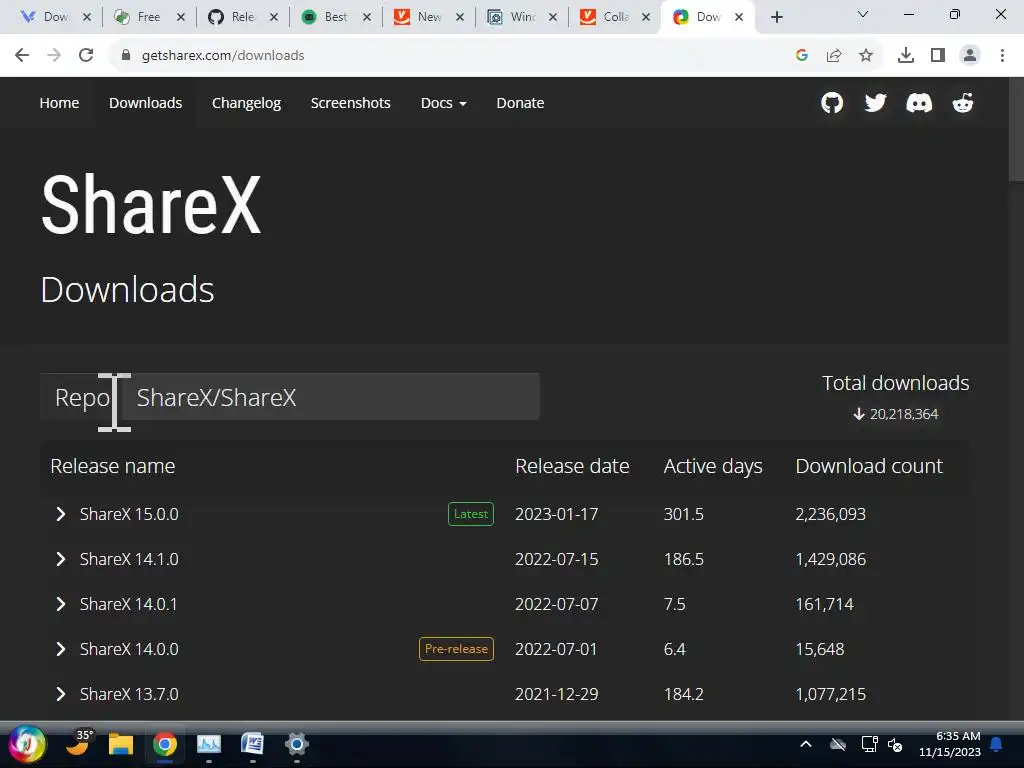Open Chrome three-dot menu
This screenshot has width=1024, height=768.
tap(1002, 55)
